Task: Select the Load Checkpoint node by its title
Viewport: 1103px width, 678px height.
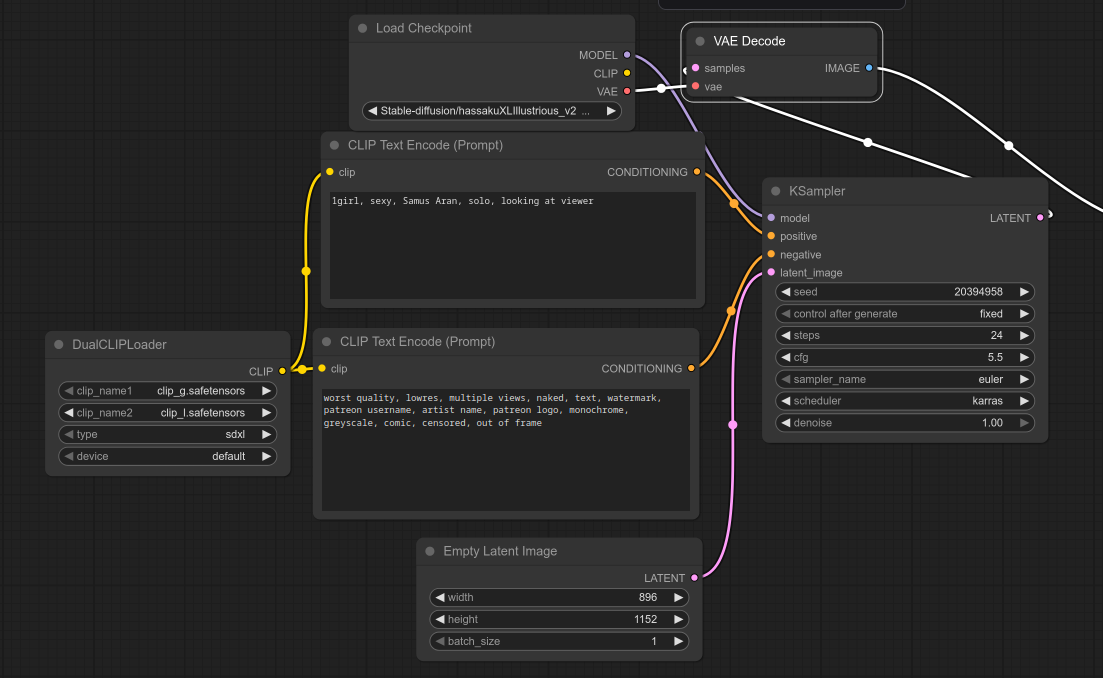Action: point(423,28)
